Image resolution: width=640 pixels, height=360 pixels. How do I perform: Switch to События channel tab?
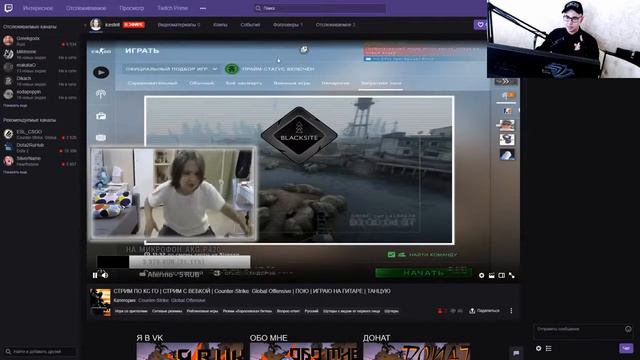click(250, 25)
